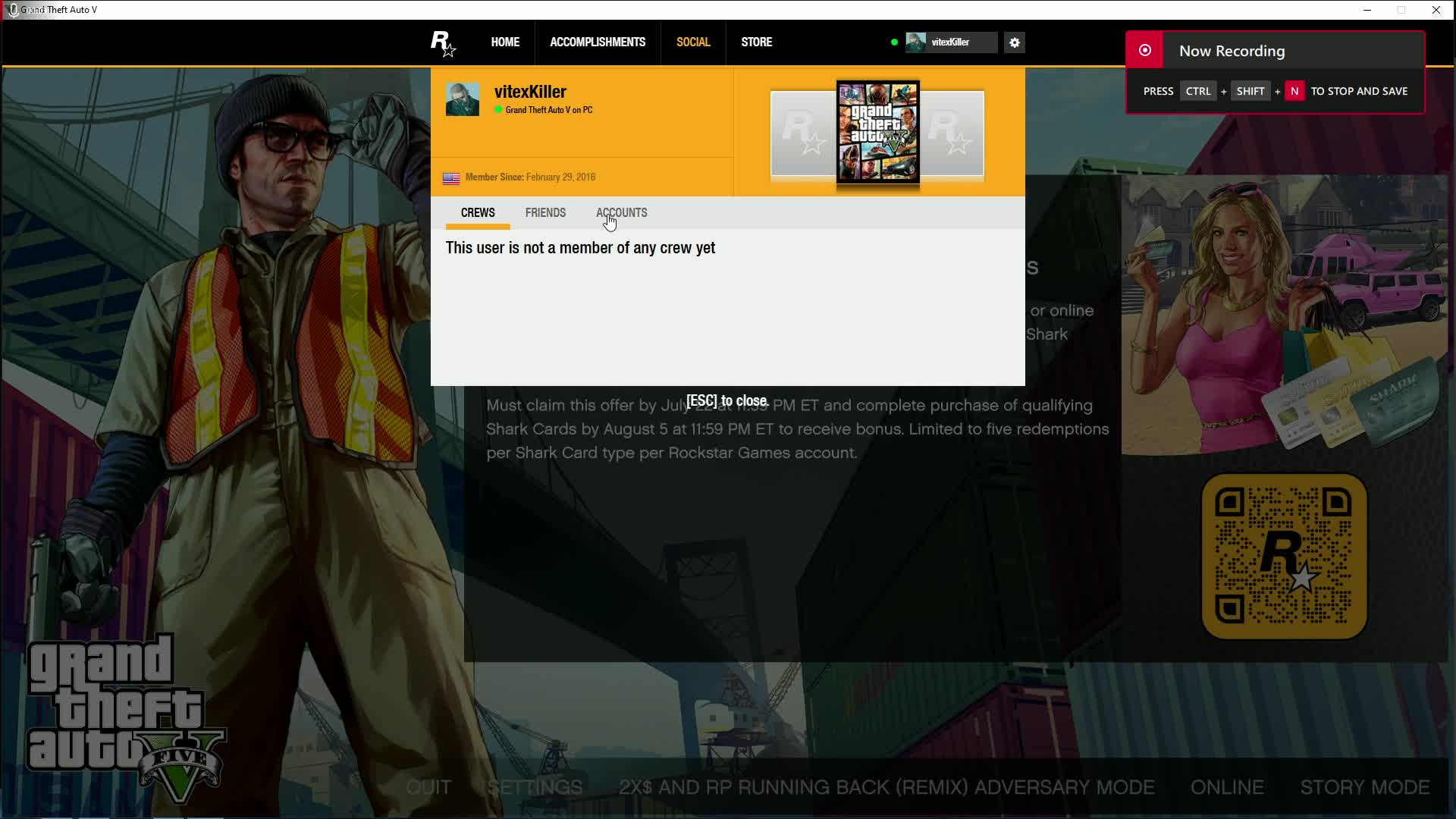
Task: Click Member Since February 29, 2016 text
Action: point(530,177)
